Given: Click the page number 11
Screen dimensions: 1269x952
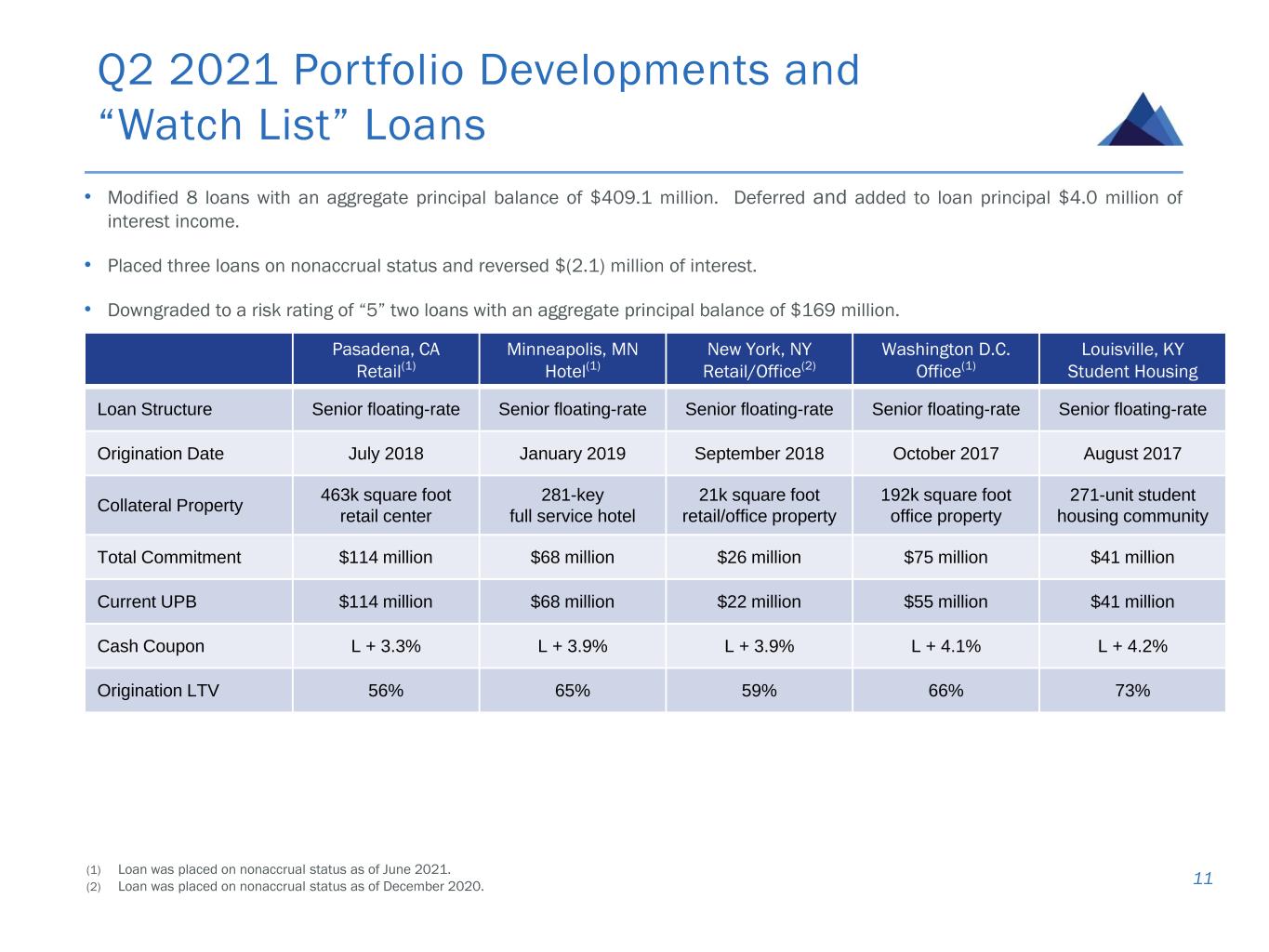Looking at the screenshot, I should (x=1203, y=879).
